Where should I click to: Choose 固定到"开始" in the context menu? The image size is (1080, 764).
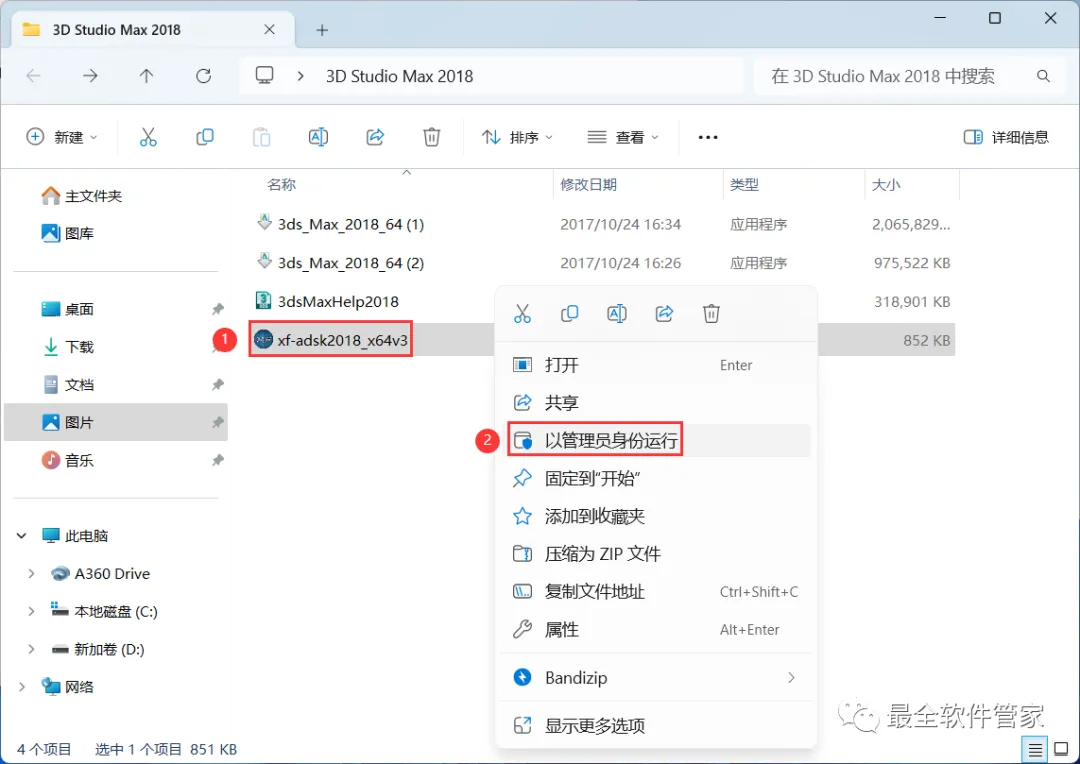coord(655,478)
